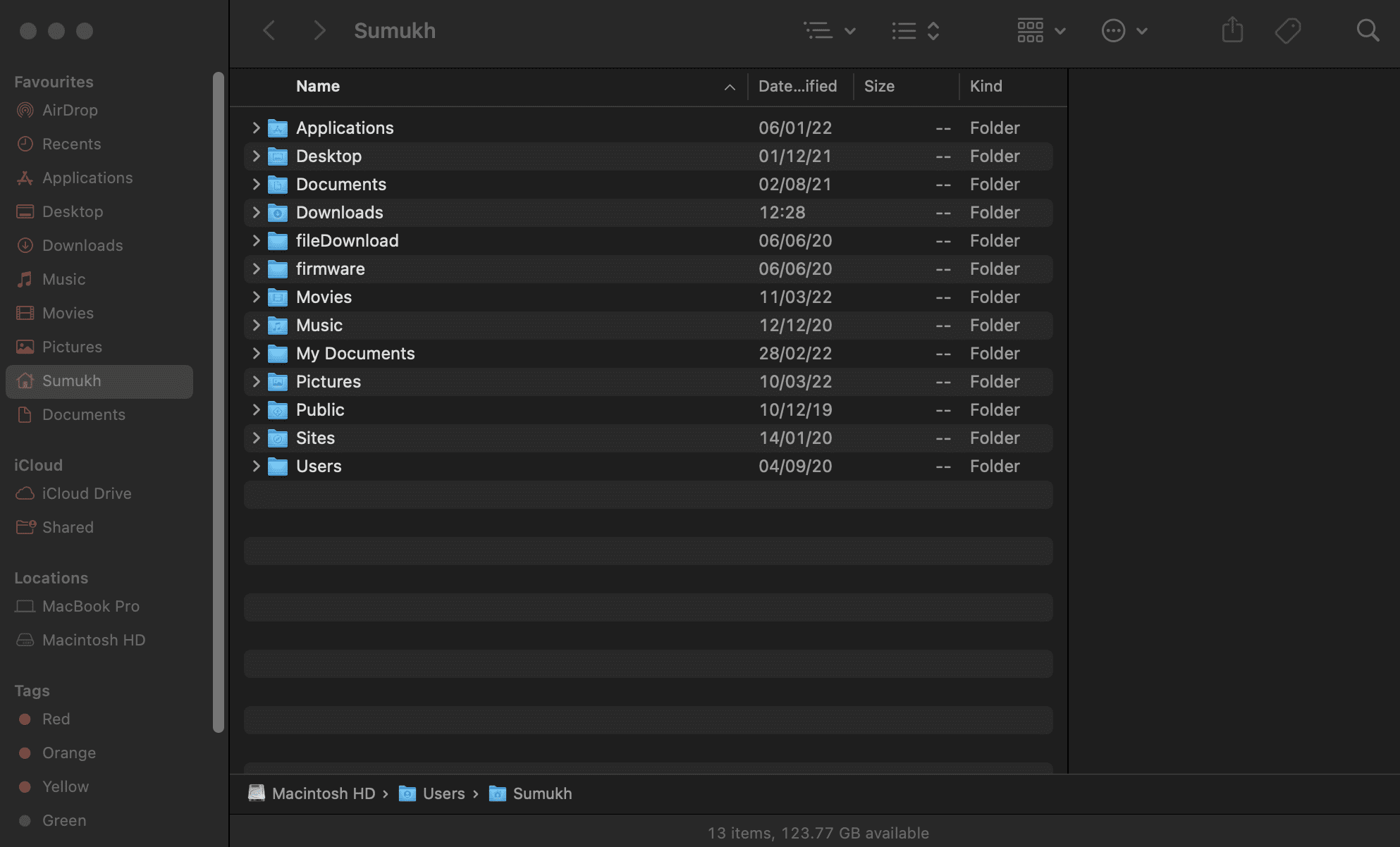Expand the Movies folder row
The image size is (1400, 847).
[256, 297]
